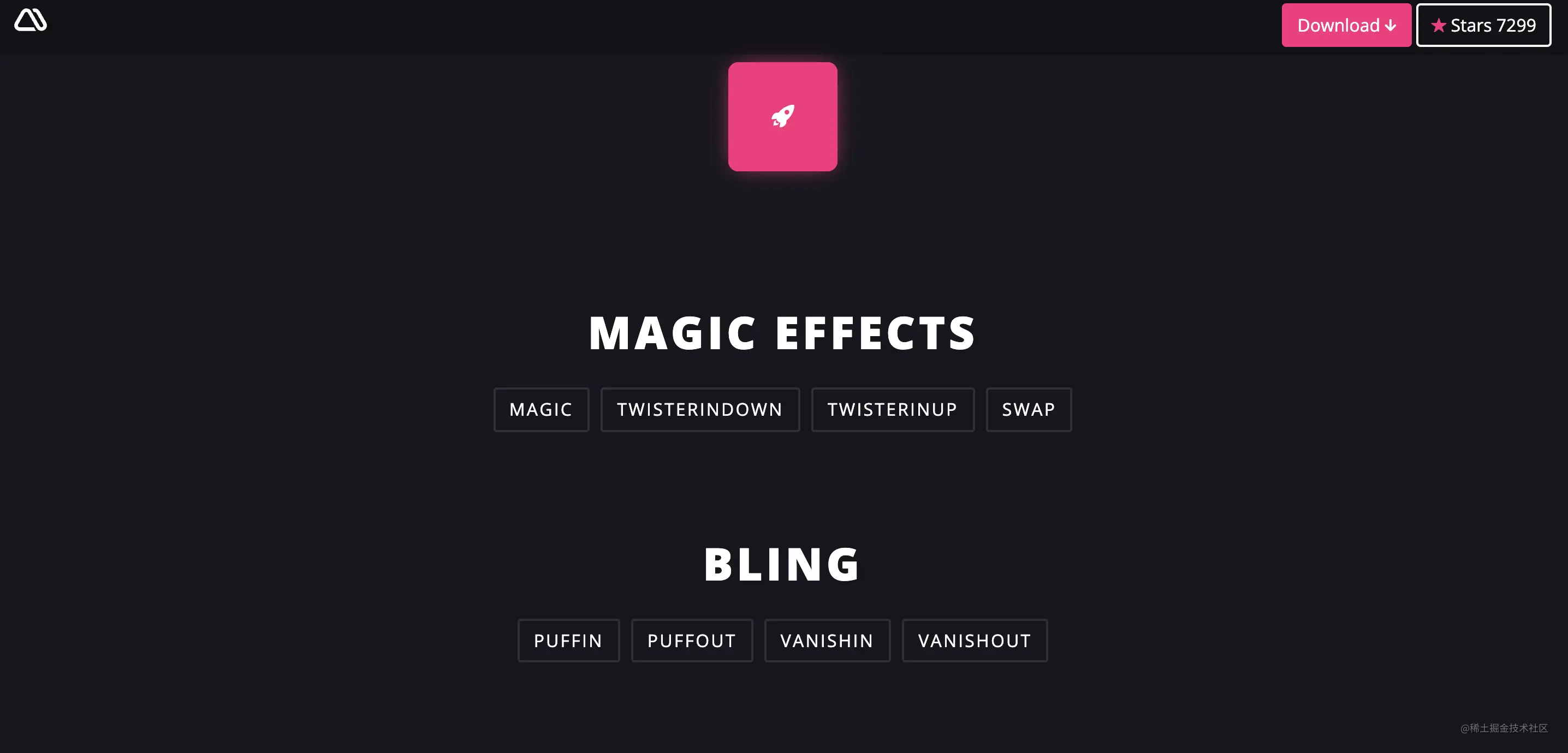The height and width of the screenshot is (753, 1568).
Task: Select the MAGIC effect button
Action: click(541, 409)
